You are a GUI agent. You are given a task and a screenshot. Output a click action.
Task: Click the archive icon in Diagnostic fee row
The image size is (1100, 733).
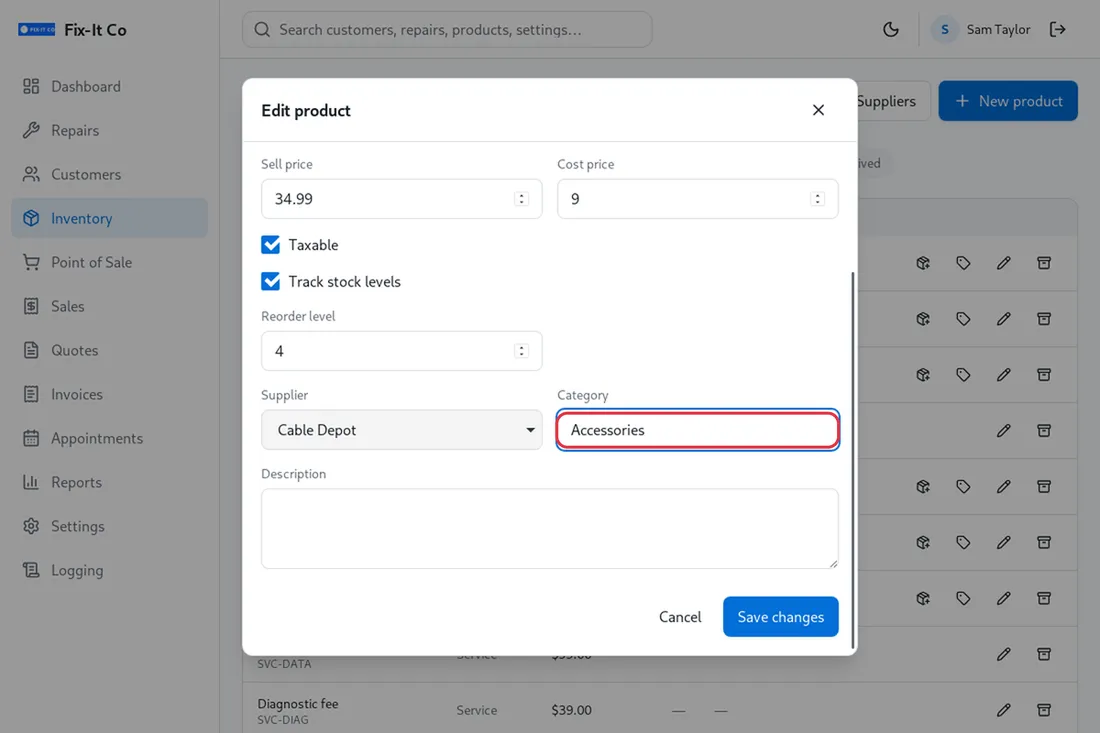point(1044,710)
